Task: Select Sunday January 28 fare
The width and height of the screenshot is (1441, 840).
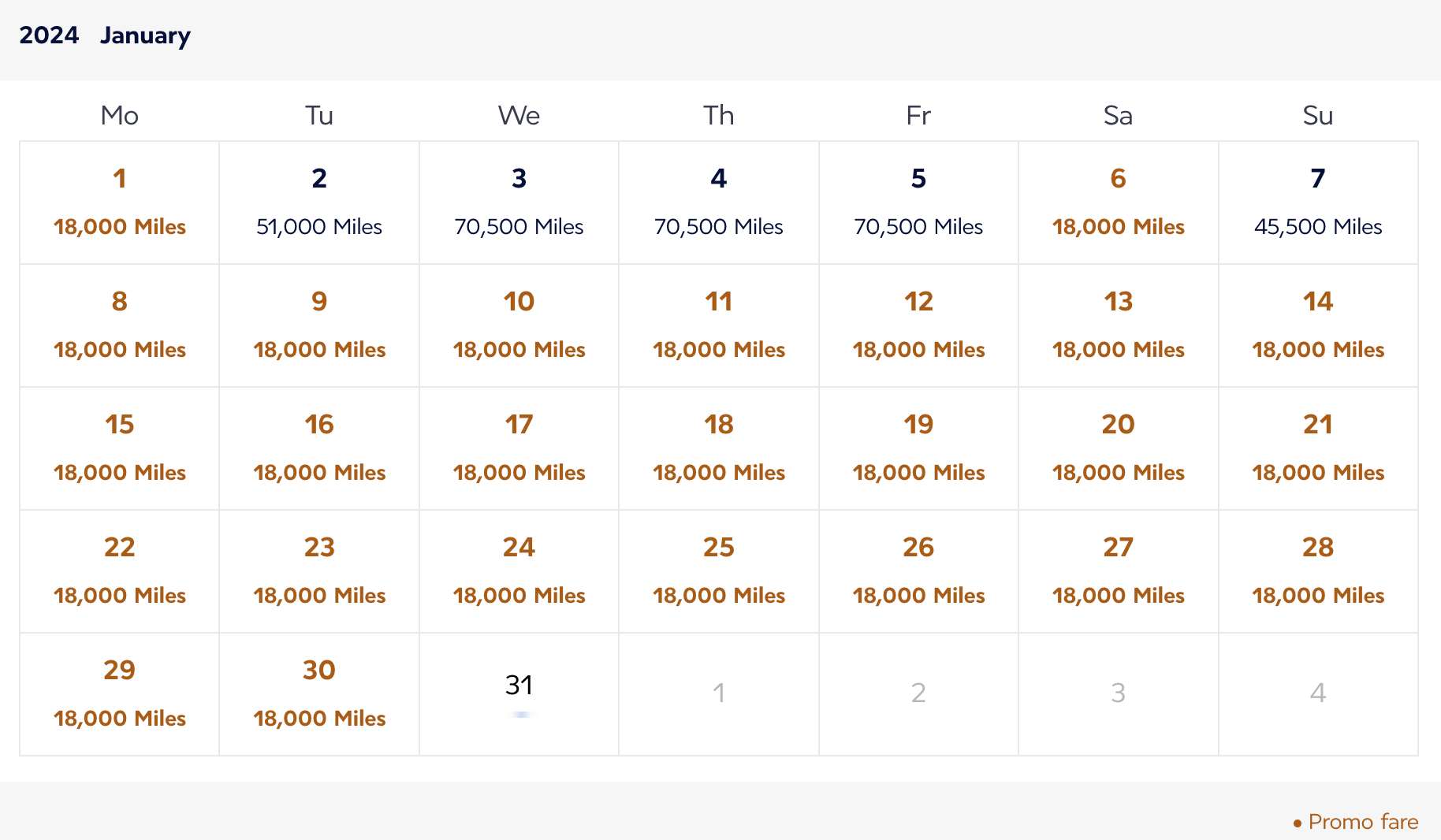Action: coord(1318,571)
